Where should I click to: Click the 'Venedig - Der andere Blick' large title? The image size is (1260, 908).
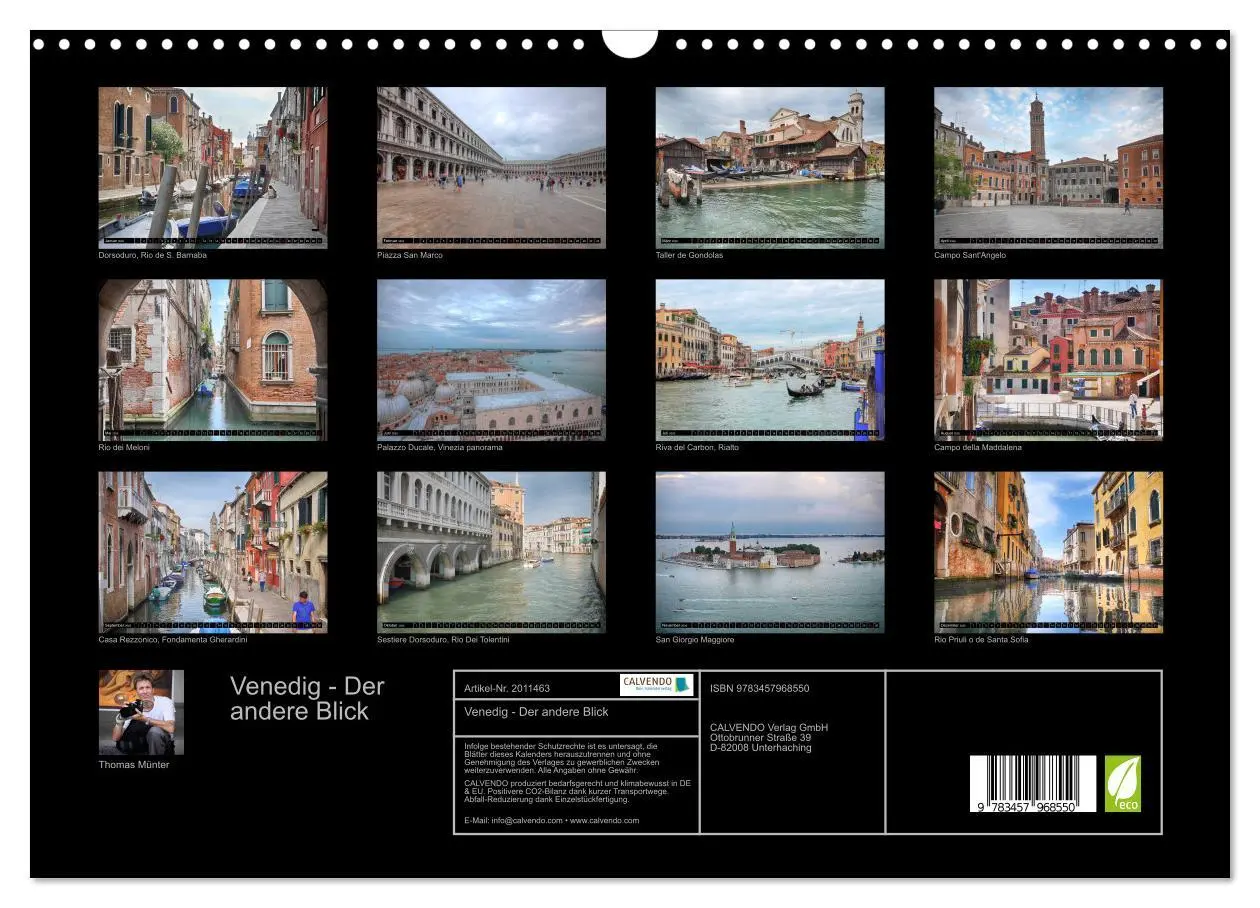point(307,699)
